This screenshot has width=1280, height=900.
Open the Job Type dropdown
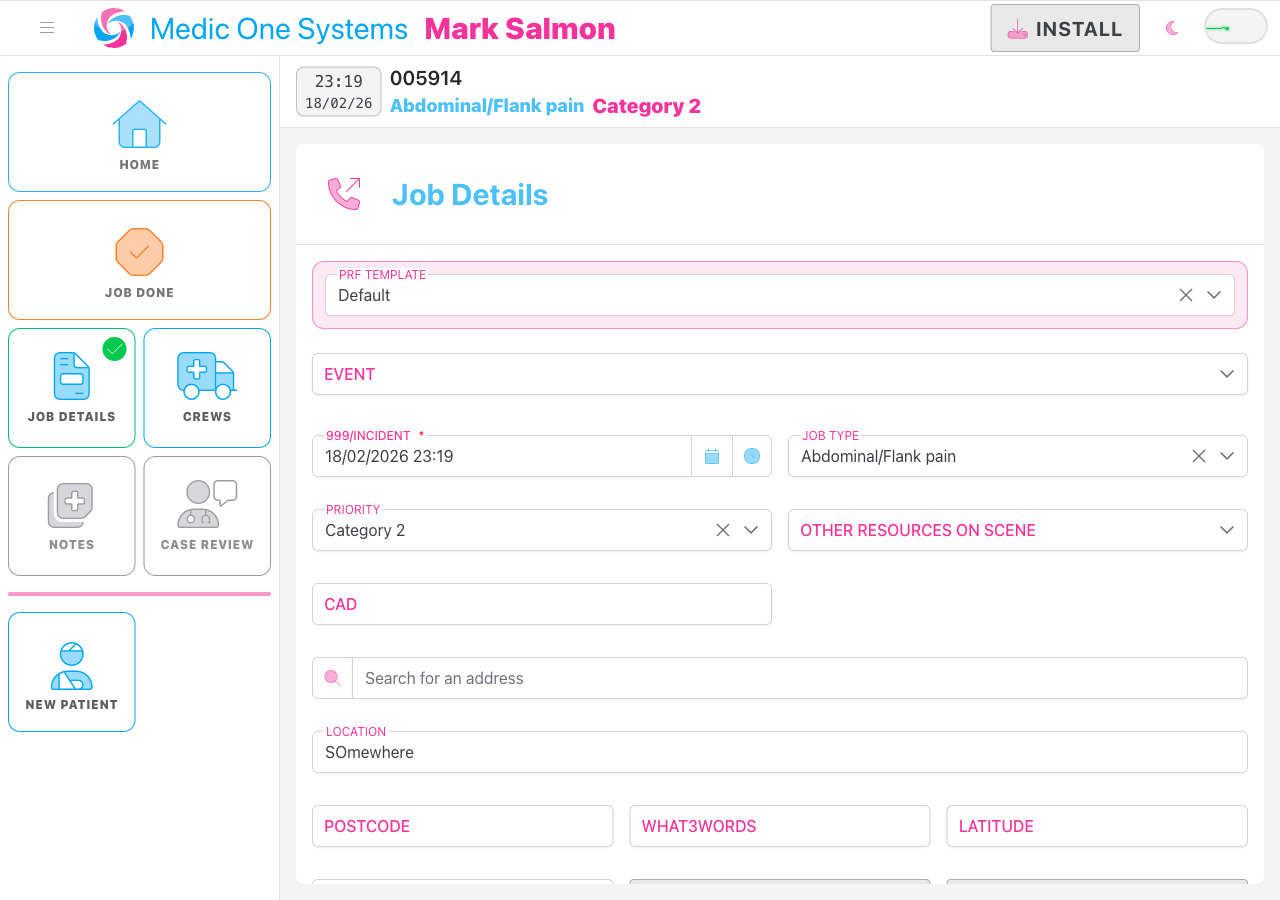[1227, 455]
